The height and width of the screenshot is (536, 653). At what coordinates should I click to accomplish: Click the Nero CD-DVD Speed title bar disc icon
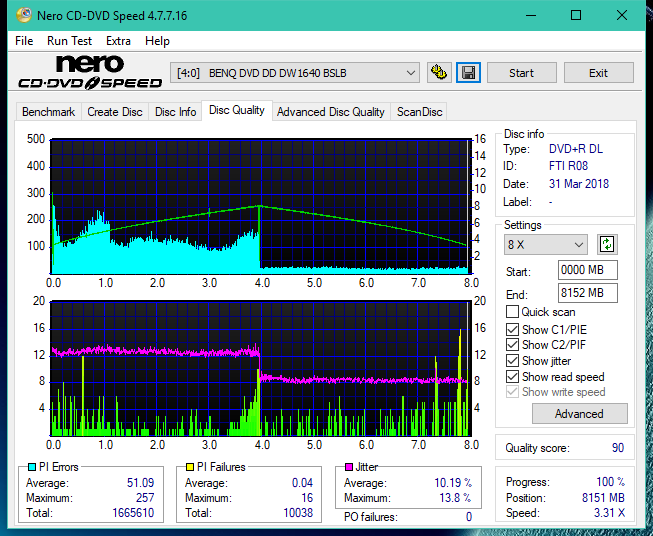[x=23, y=15]
